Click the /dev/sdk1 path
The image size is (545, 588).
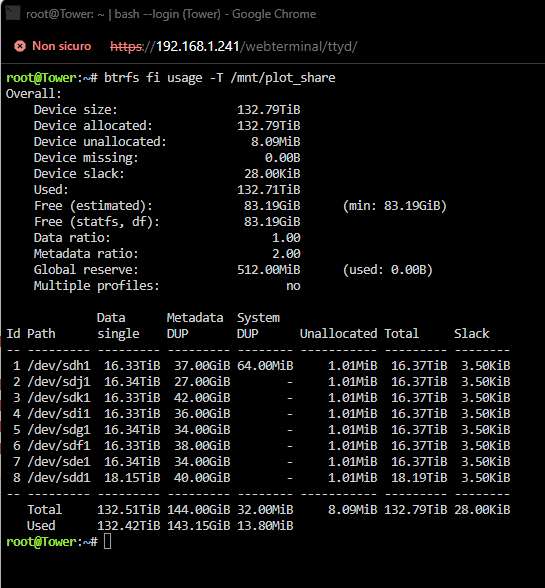click(59, 398)
